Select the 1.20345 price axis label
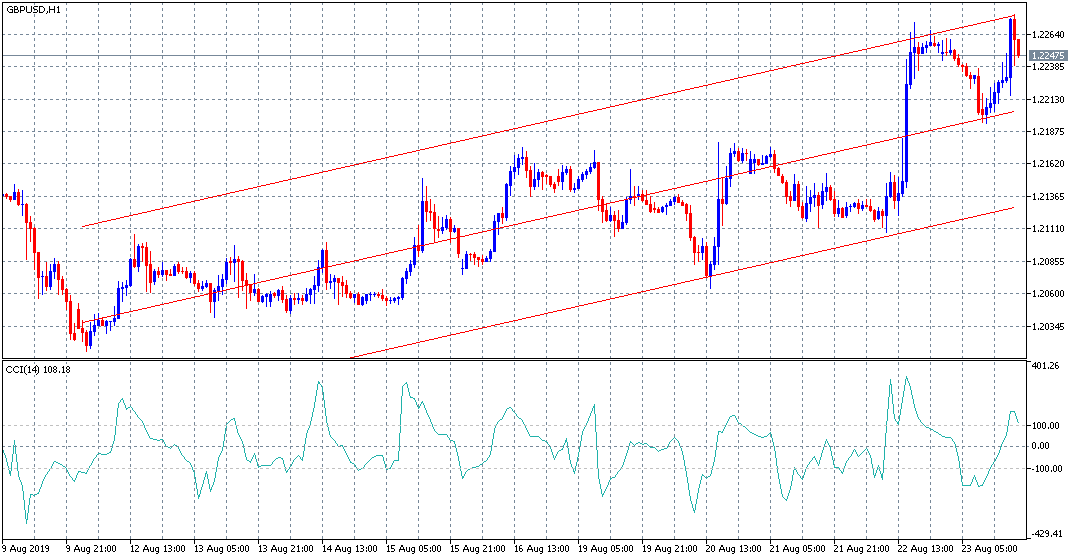The width and height of the screenshot is (1079, 560). pyautogui.click(x=1048, y=326)
